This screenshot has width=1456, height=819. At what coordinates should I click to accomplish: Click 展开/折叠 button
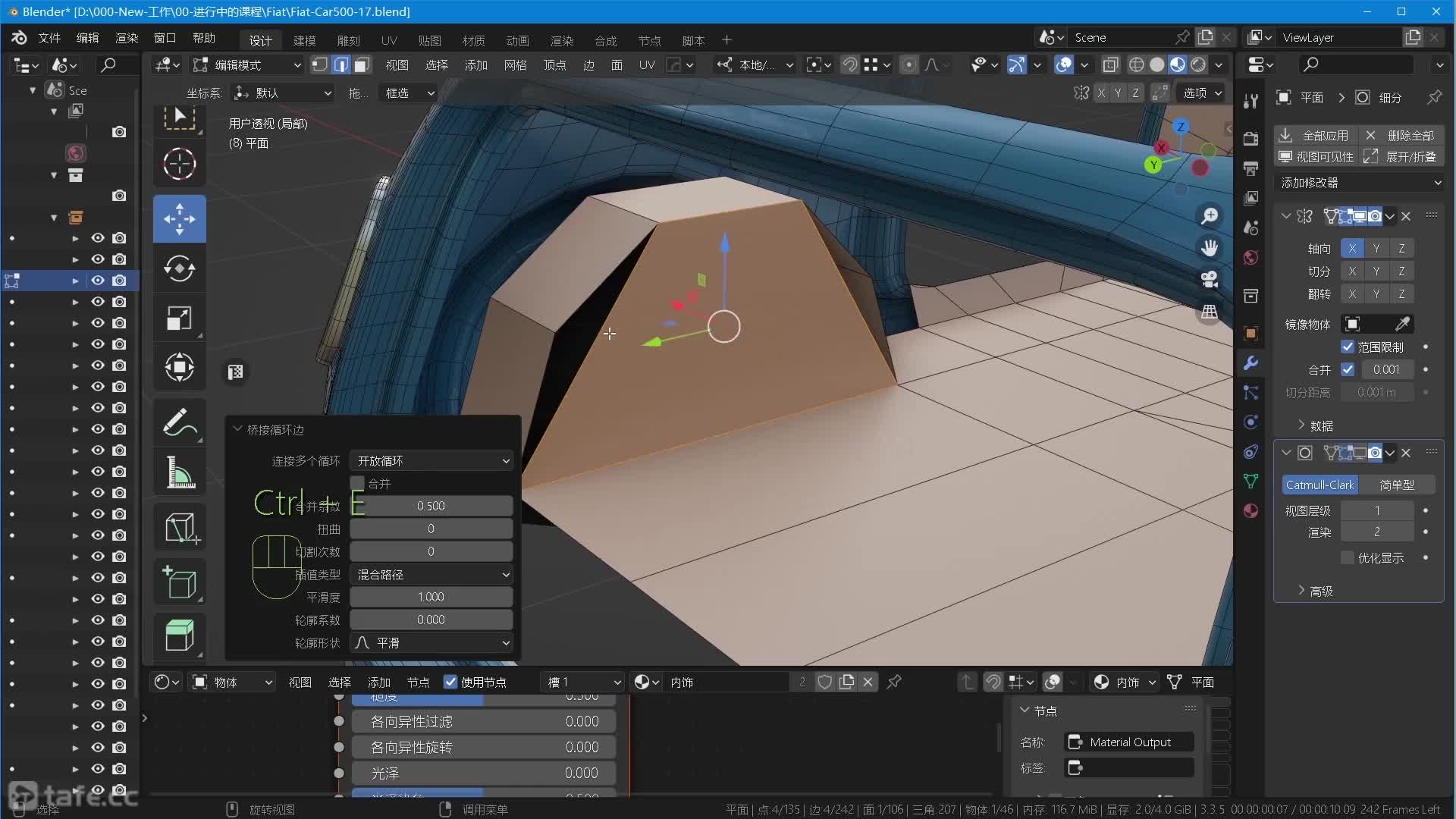coord(1401,157)
